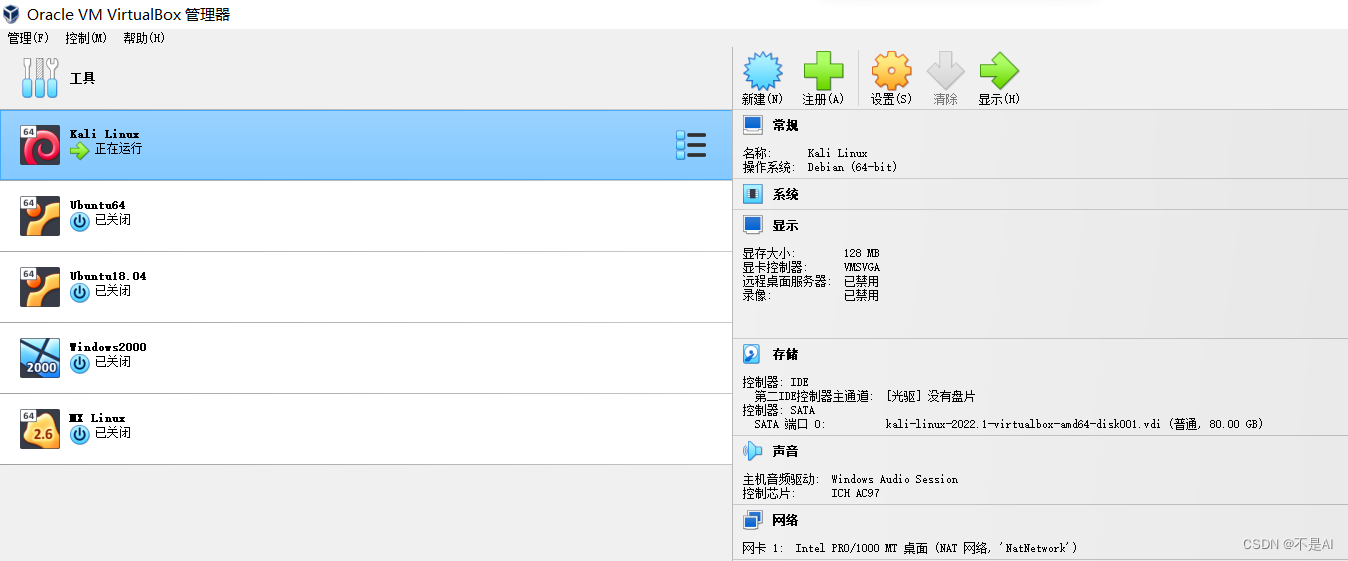The image size is (1348, 561).
Task: Click the Windows2000 VM logo icon
Action: (40, 358)
